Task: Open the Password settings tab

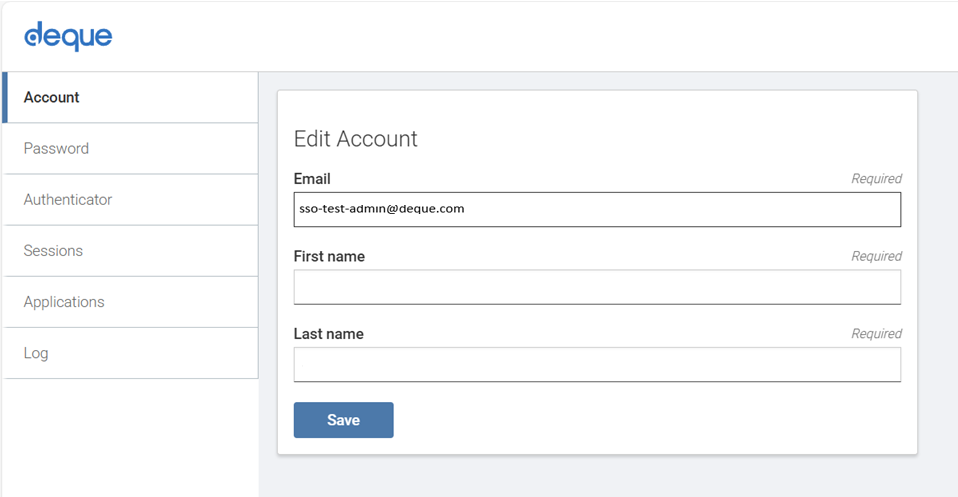Action: 56,148
